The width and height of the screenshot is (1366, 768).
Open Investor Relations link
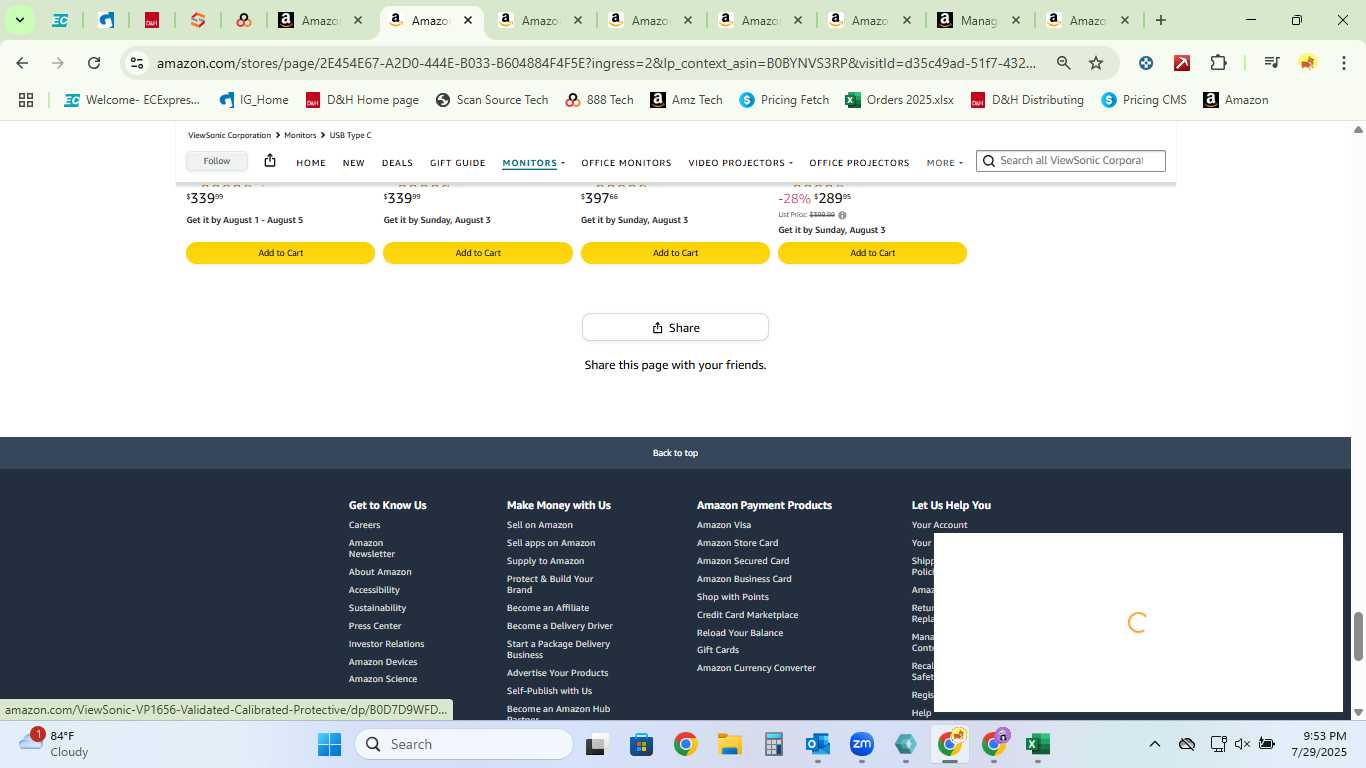coord(386,644)
